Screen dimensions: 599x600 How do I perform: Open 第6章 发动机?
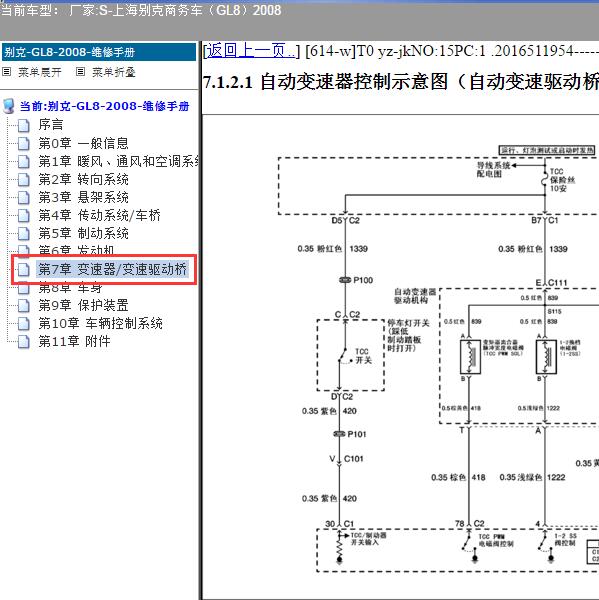pyautogui.click(x=76, y=250)
